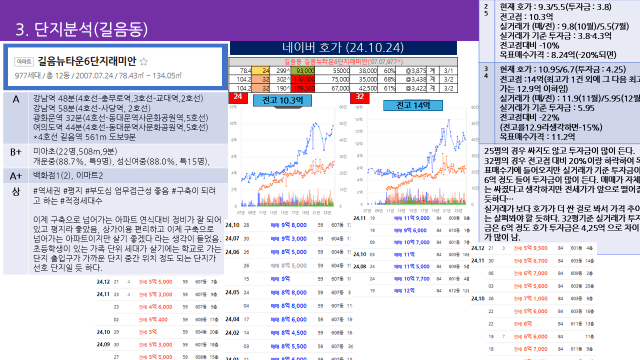This screenshot has height=360, width=640.
Task: Select the 전고 10.3억 blue box
Action: point(282,100)
